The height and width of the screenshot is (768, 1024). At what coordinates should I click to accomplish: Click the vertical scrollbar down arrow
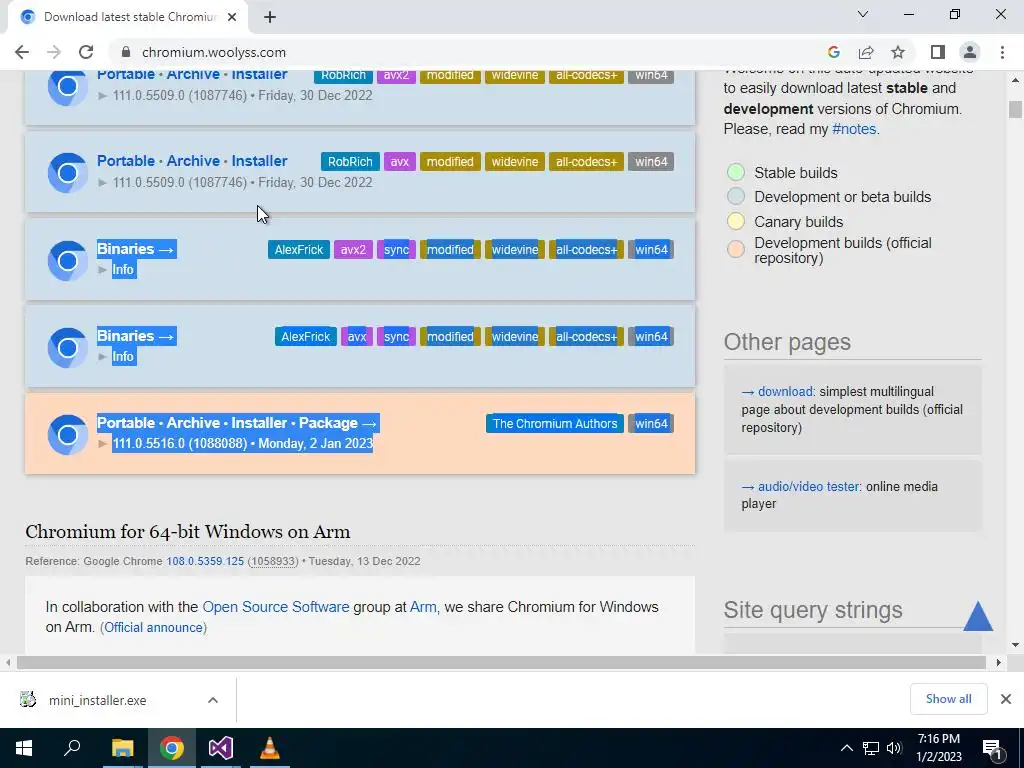pyautogui.click(x=1015, y=645)
